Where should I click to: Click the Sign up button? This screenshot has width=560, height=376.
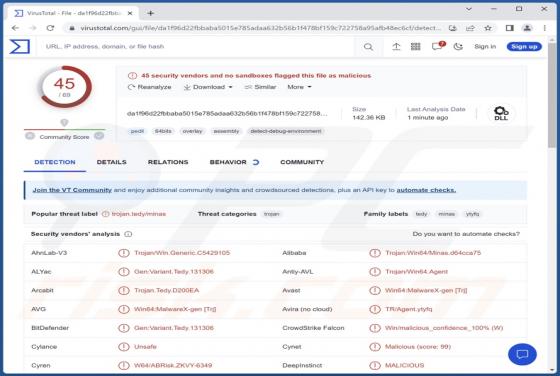pos(524,46)
